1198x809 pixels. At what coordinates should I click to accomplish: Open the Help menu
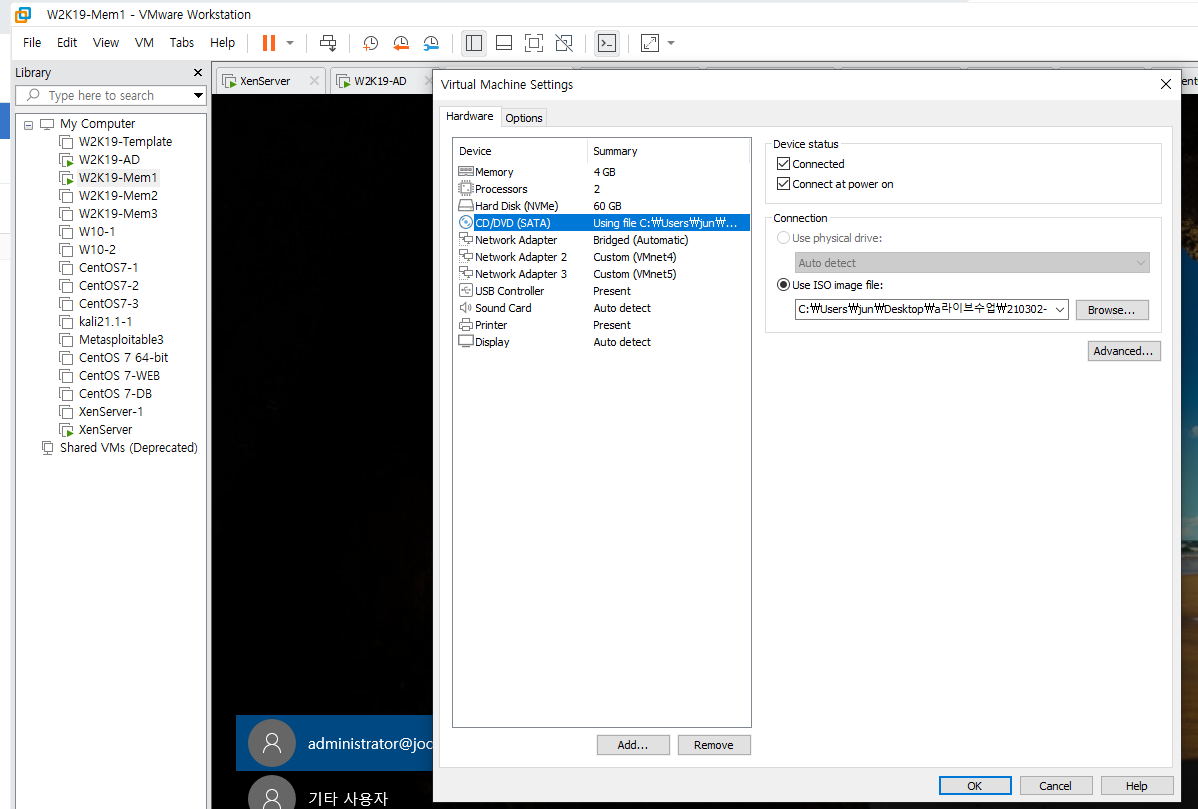[222, 43]
